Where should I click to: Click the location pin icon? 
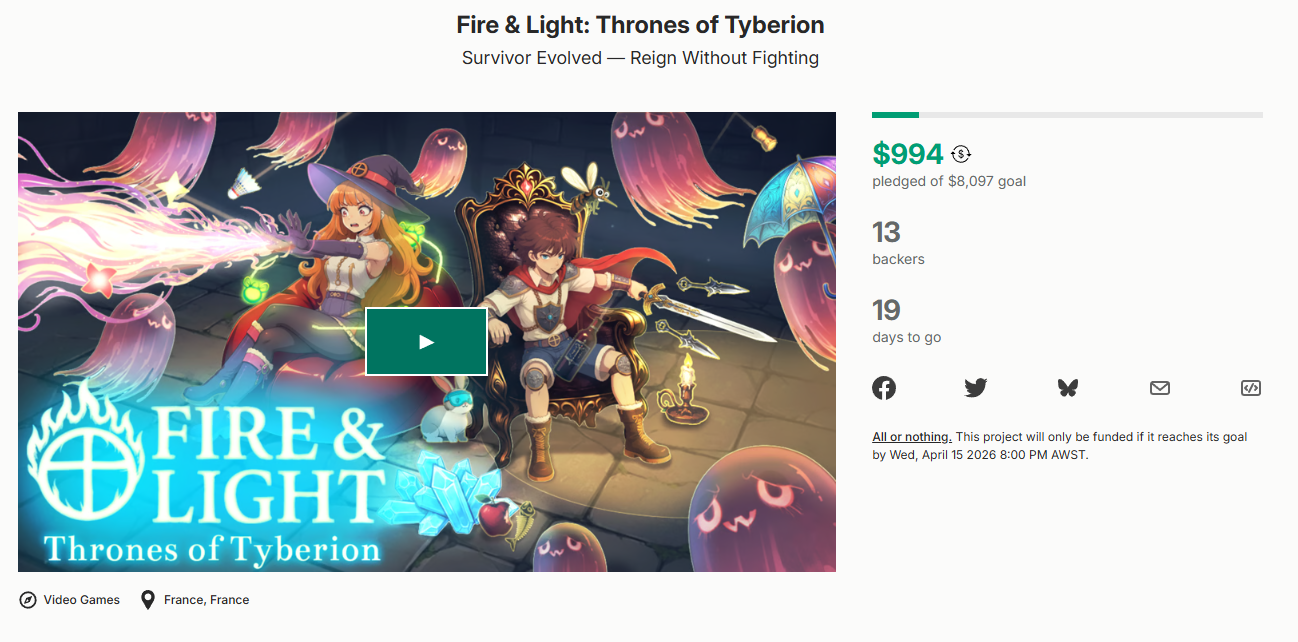pyautogui.click(x=148, y=600)
